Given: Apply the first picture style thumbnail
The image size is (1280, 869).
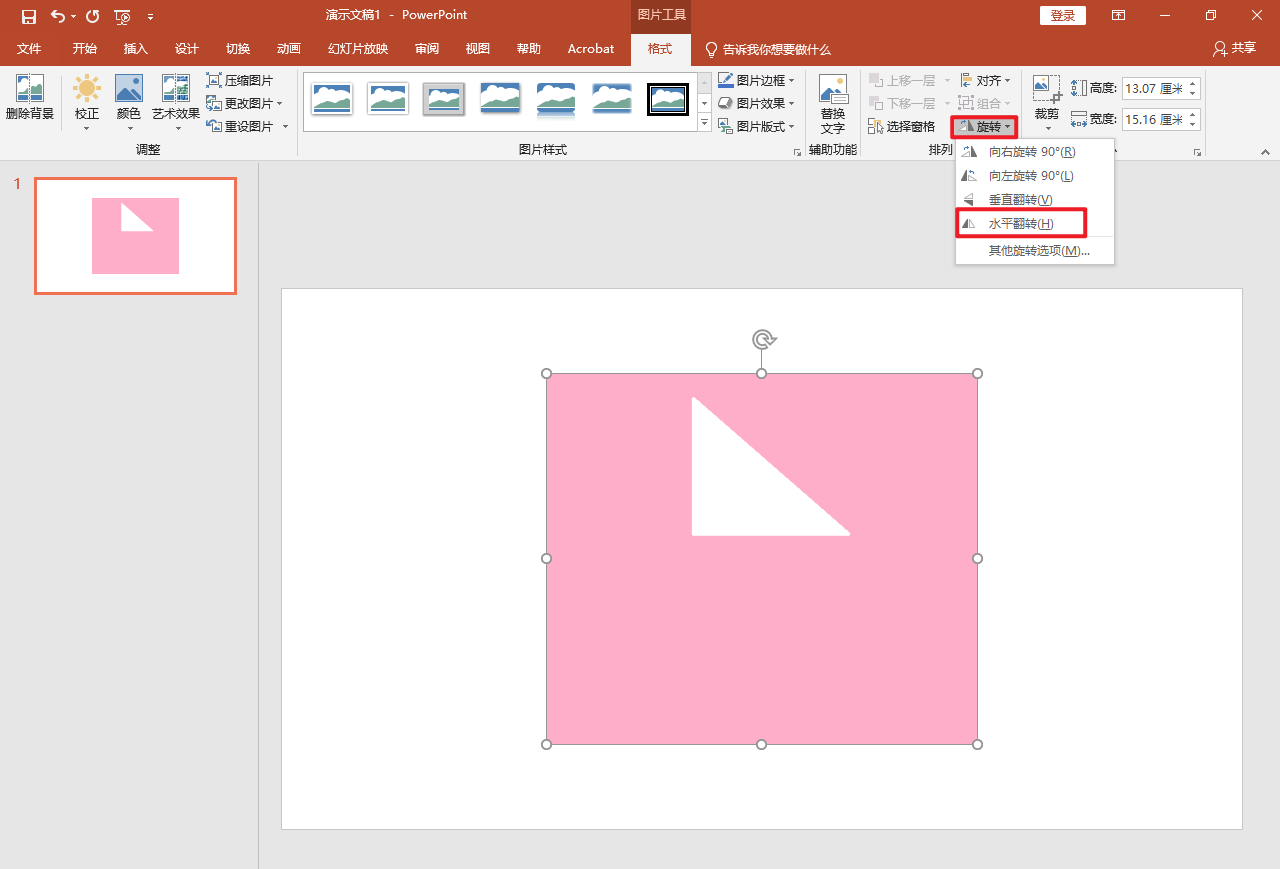Looking at the screenshot, I should coord(332,99).
